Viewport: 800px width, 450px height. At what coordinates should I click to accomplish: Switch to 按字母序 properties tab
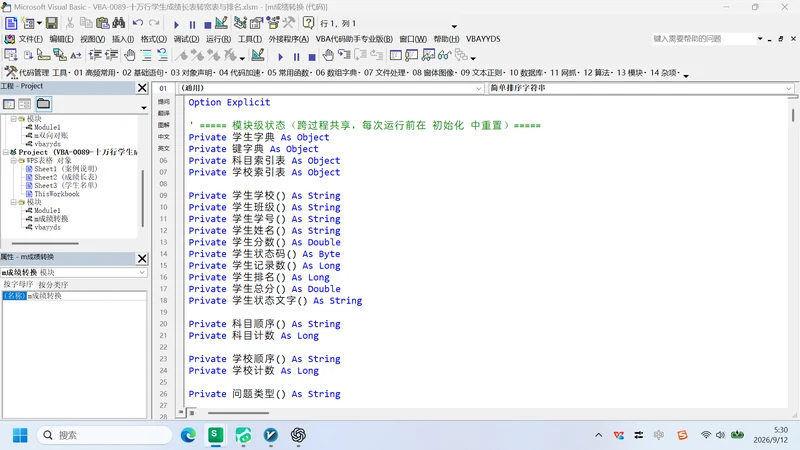pos(18,285)
